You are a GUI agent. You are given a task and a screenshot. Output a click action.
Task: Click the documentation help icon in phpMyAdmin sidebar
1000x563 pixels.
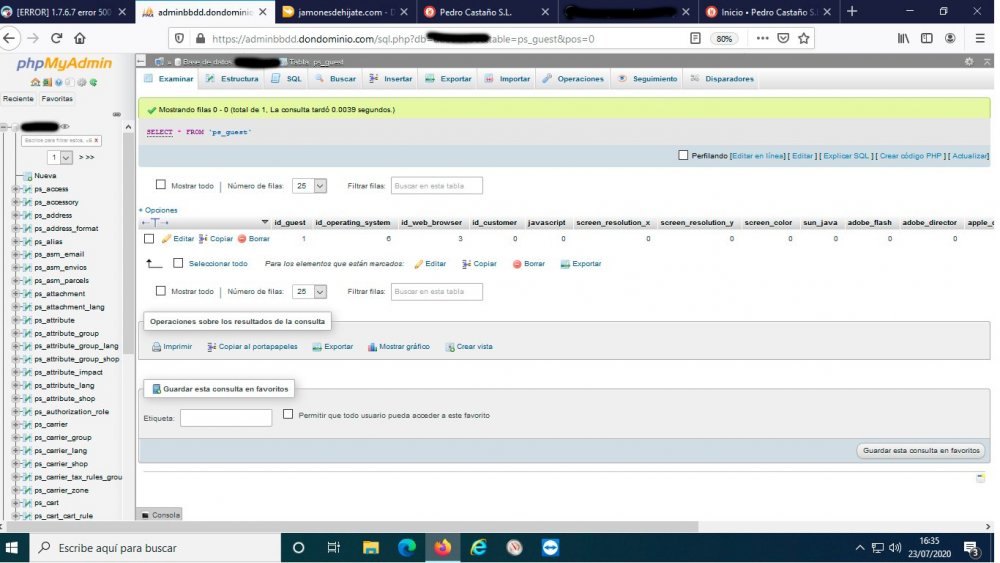click(59, 82)
